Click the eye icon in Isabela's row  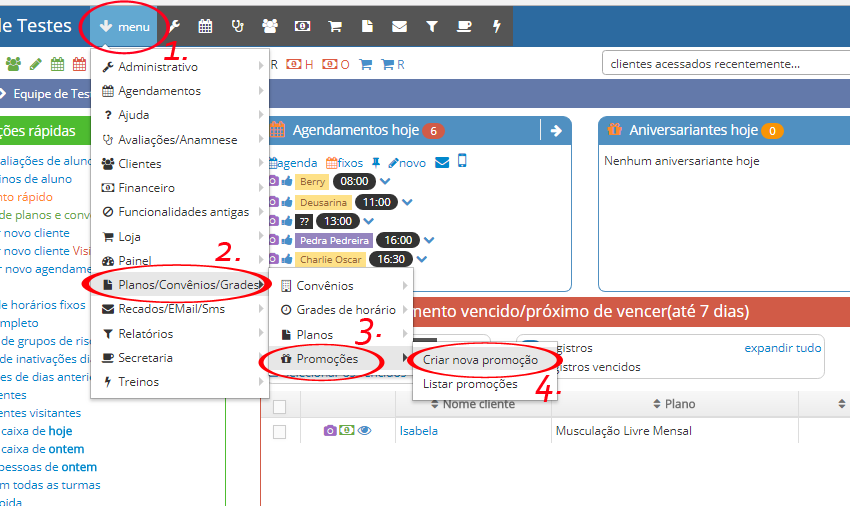coord(364,431)
